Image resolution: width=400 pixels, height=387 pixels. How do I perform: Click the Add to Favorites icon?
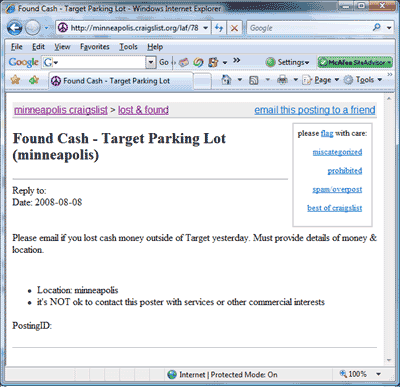[34, 80]
